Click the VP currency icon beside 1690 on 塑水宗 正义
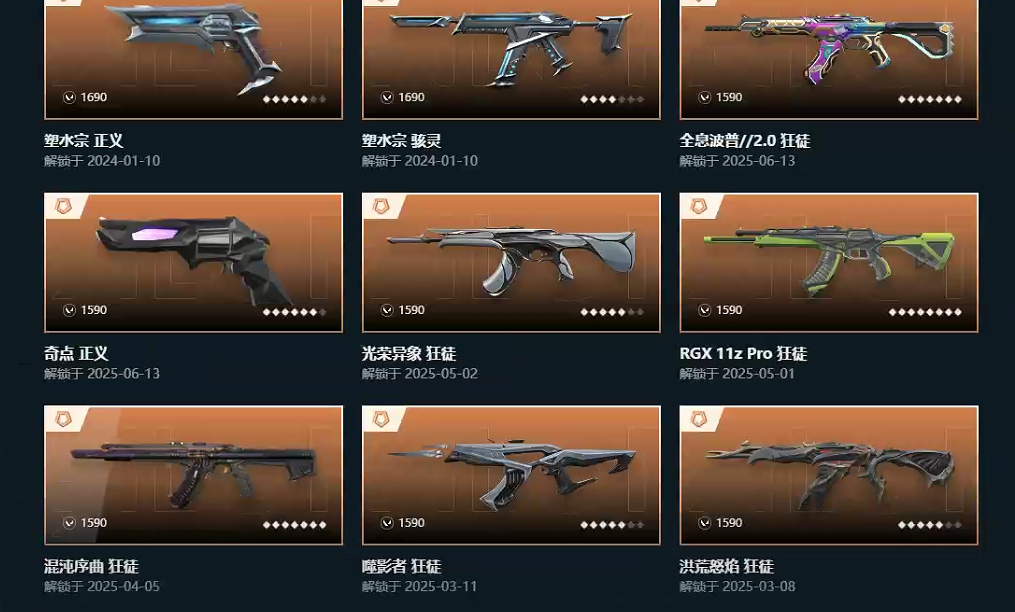This screenshot has height=612, width=1015. pyautogui.click(x=69, y=97)
